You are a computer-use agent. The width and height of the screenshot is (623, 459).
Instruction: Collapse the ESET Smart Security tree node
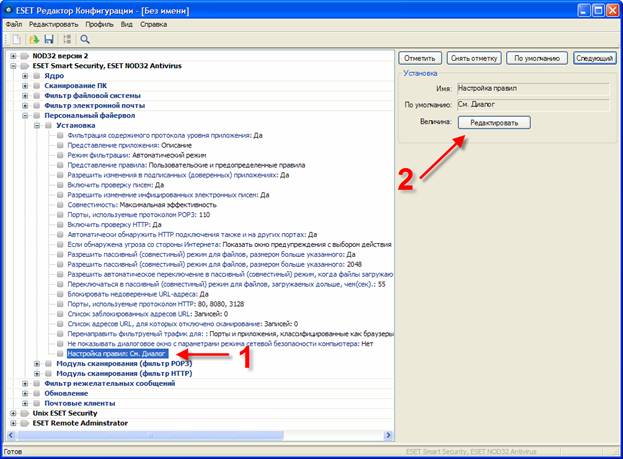tap(13, 66)
